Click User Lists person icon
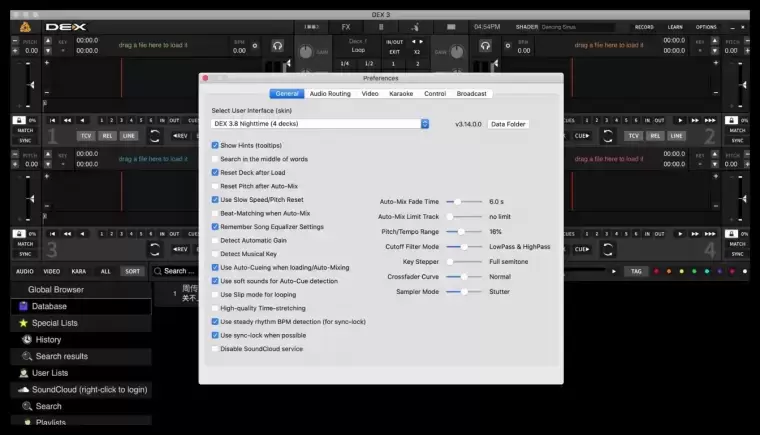 click(23, 373)
